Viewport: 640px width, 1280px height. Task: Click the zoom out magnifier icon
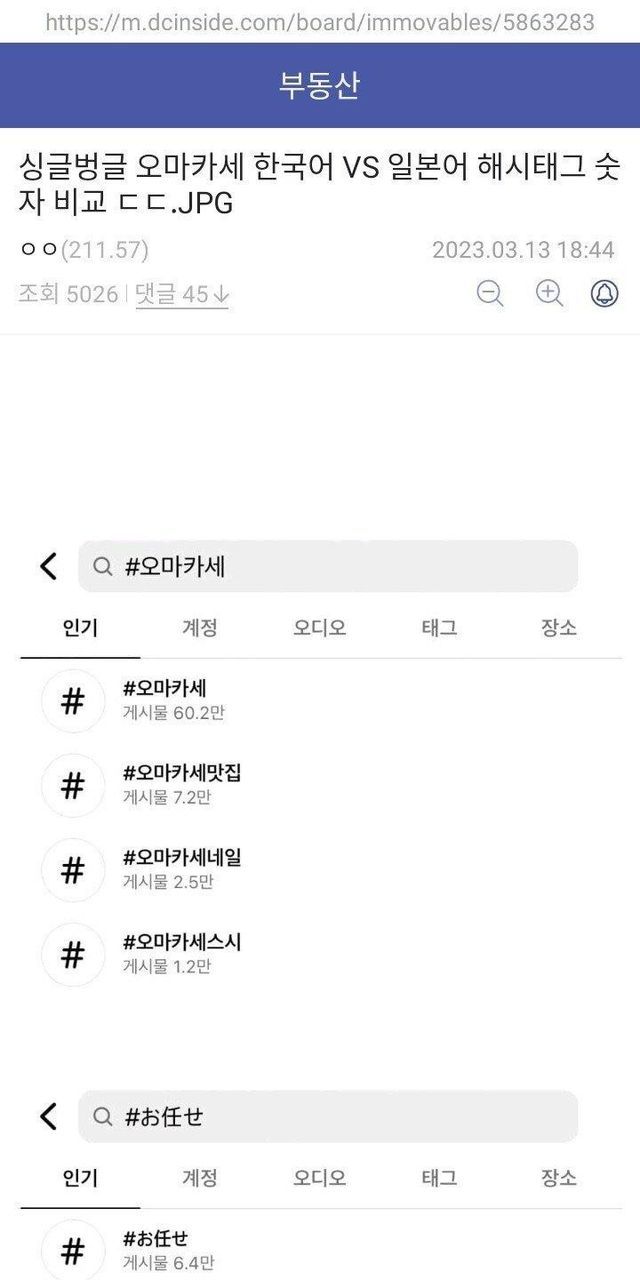[490, 293]
